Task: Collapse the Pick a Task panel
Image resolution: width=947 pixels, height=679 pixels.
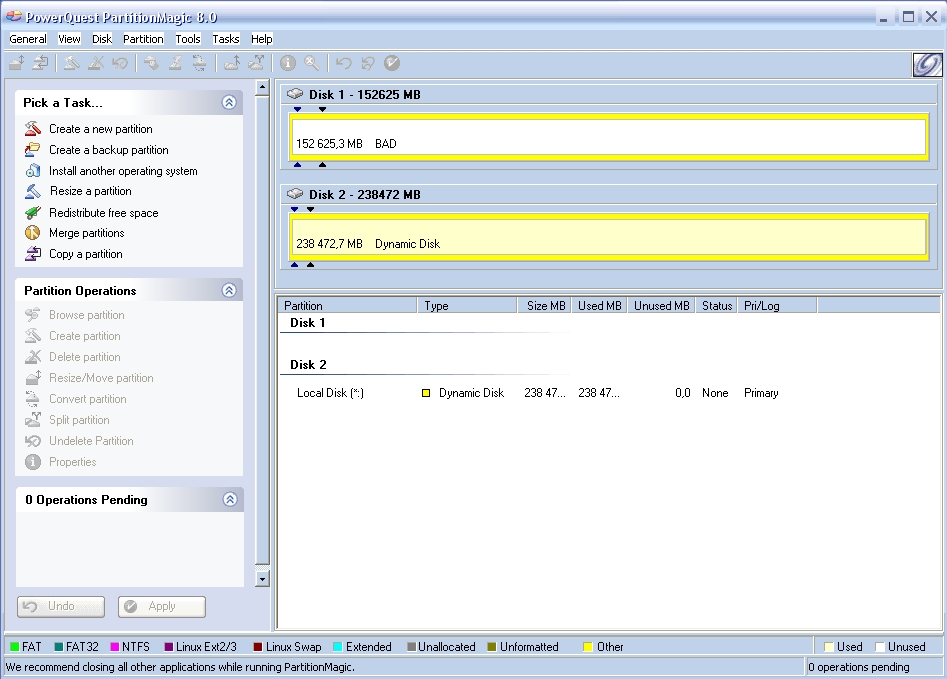Action: click(x=229, y=102)
